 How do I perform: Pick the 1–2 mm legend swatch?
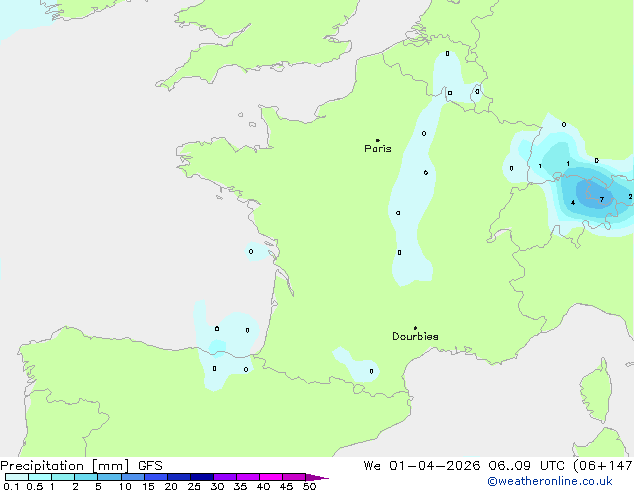pyautogui.click(x=63, y=477)
